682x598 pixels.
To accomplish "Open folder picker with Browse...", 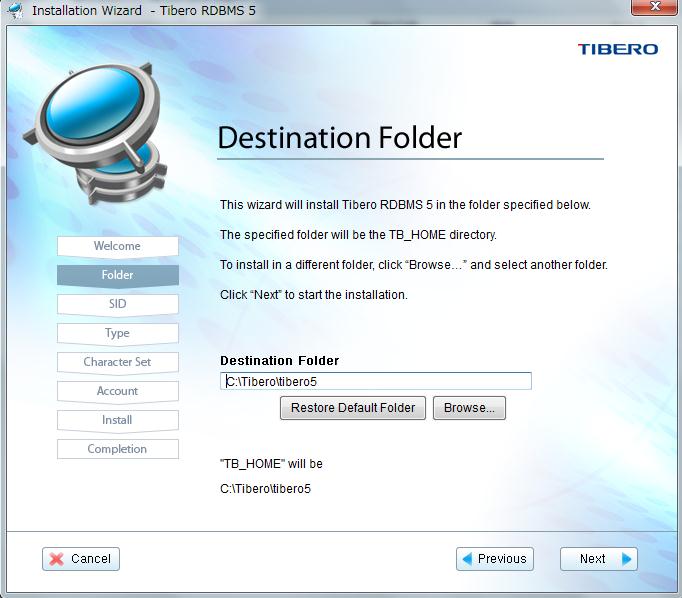I will point(469,408).
